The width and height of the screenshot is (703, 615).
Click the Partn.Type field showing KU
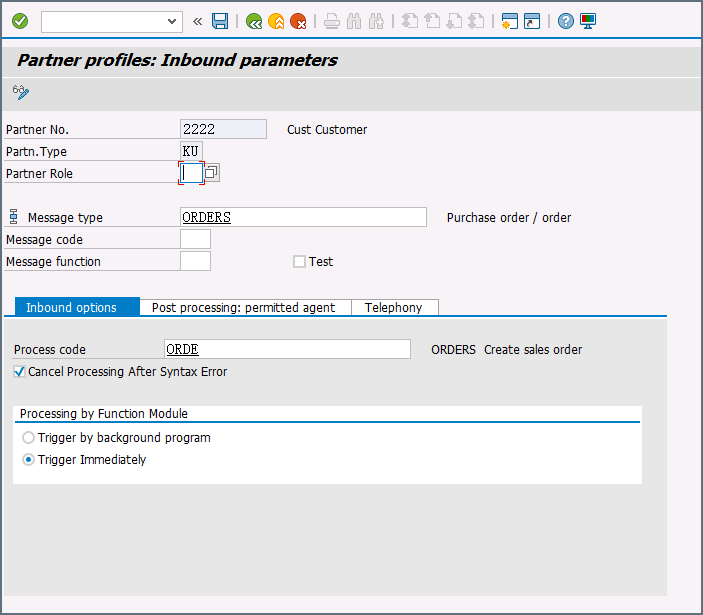pyautogui.click(x=191, y=151)
